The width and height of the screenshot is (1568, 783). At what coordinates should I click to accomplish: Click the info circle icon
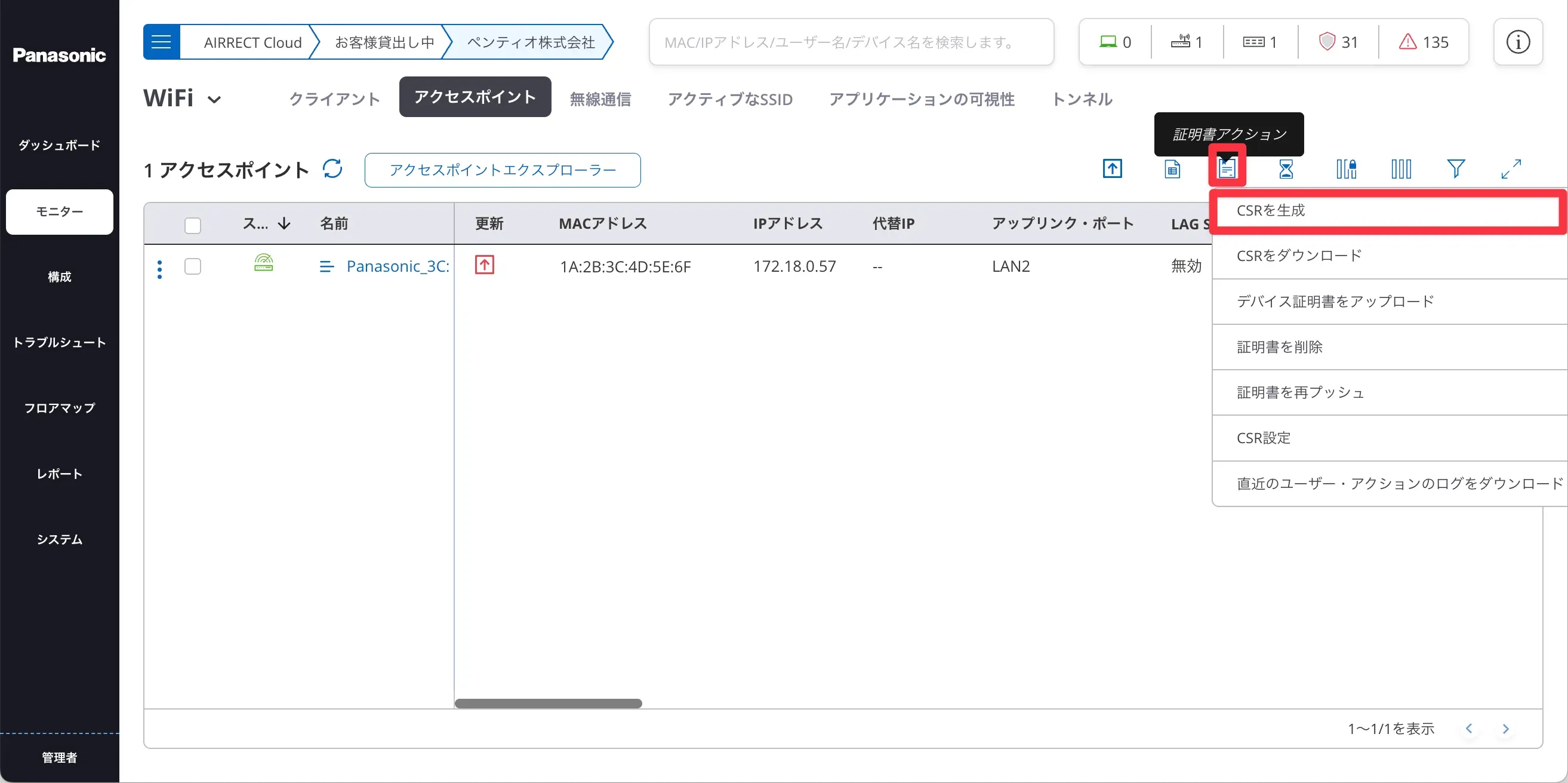pos(1517,42)
